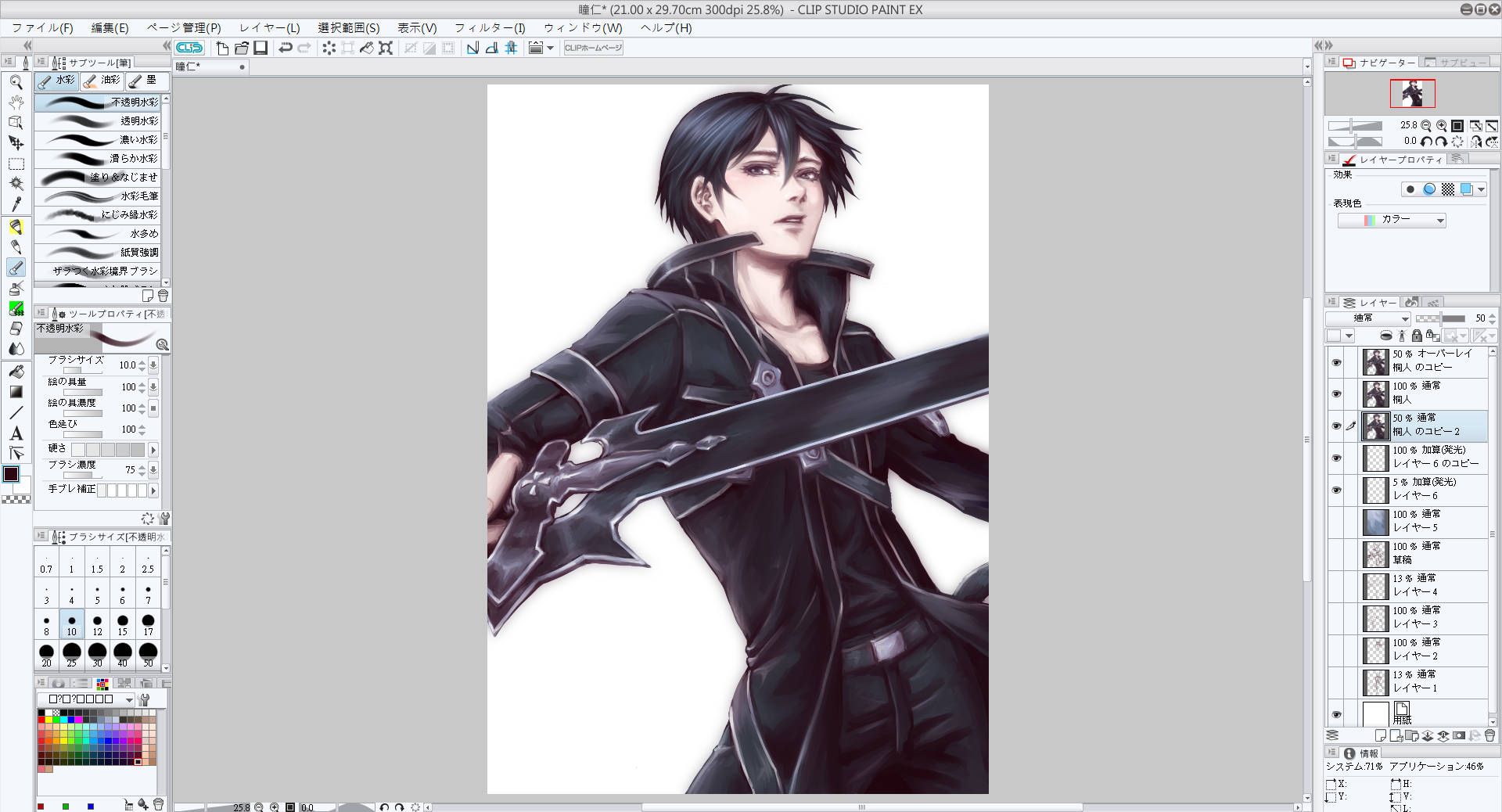Hide the 桐人 のコピー 2 layer

(1336, 426)
